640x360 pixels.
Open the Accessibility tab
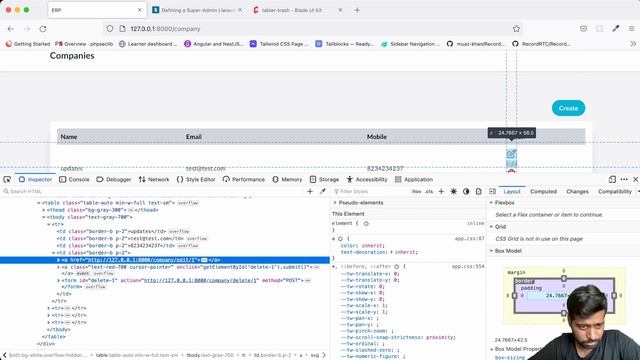point(367,179)
